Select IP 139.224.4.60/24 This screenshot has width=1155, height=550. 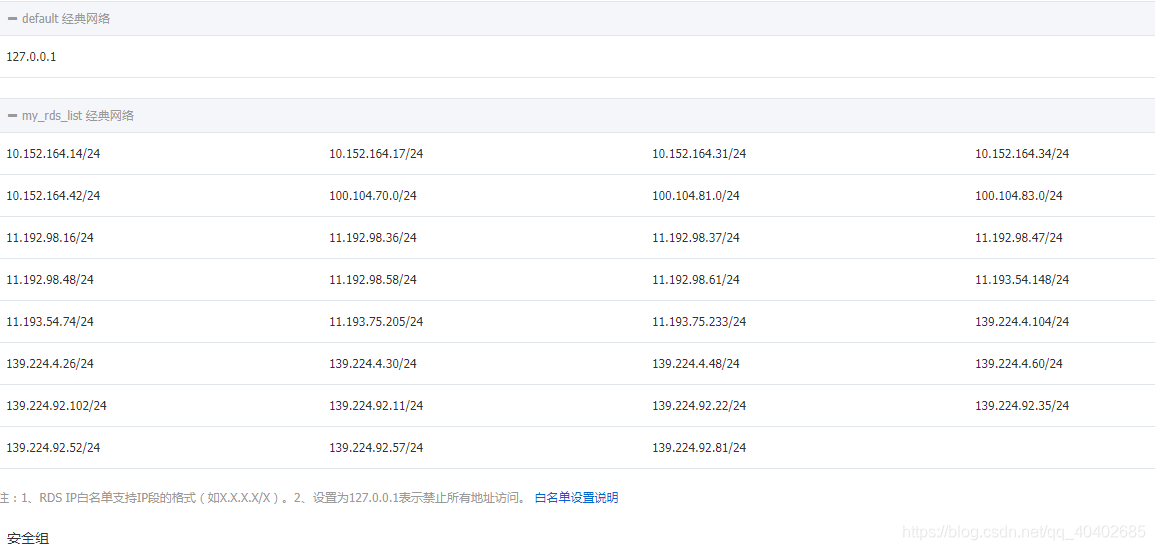coord(1019,364)
